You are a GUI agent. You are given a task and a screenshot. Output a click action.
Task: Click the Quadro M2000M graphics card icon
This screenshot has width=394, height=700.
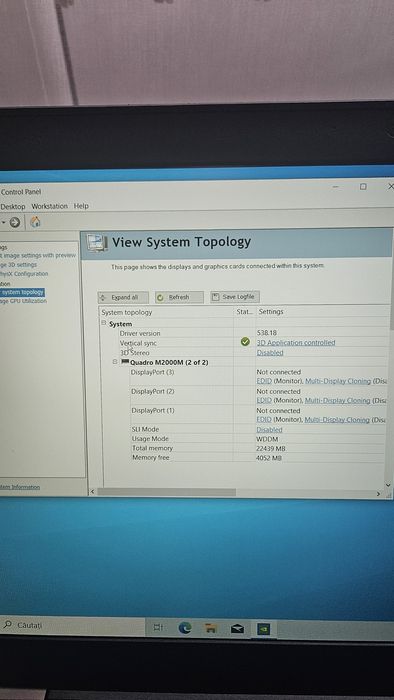tap(125, 362)
